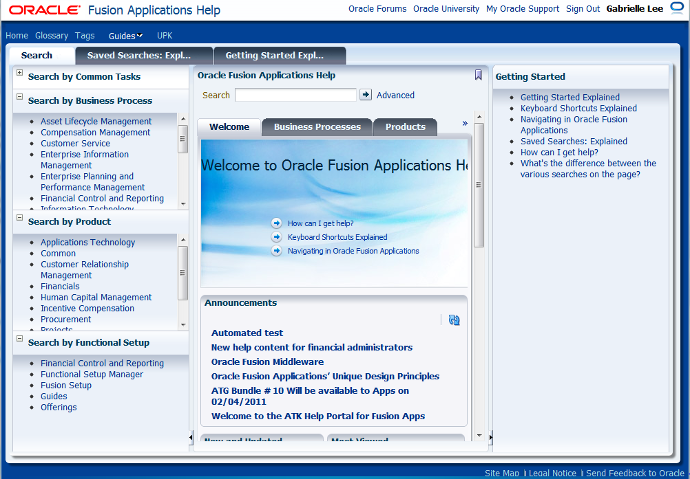Click arrow icon next to Navigating in Oracle Fusion
Viewport: 690px width, 479px height.
tap(276, 251)
